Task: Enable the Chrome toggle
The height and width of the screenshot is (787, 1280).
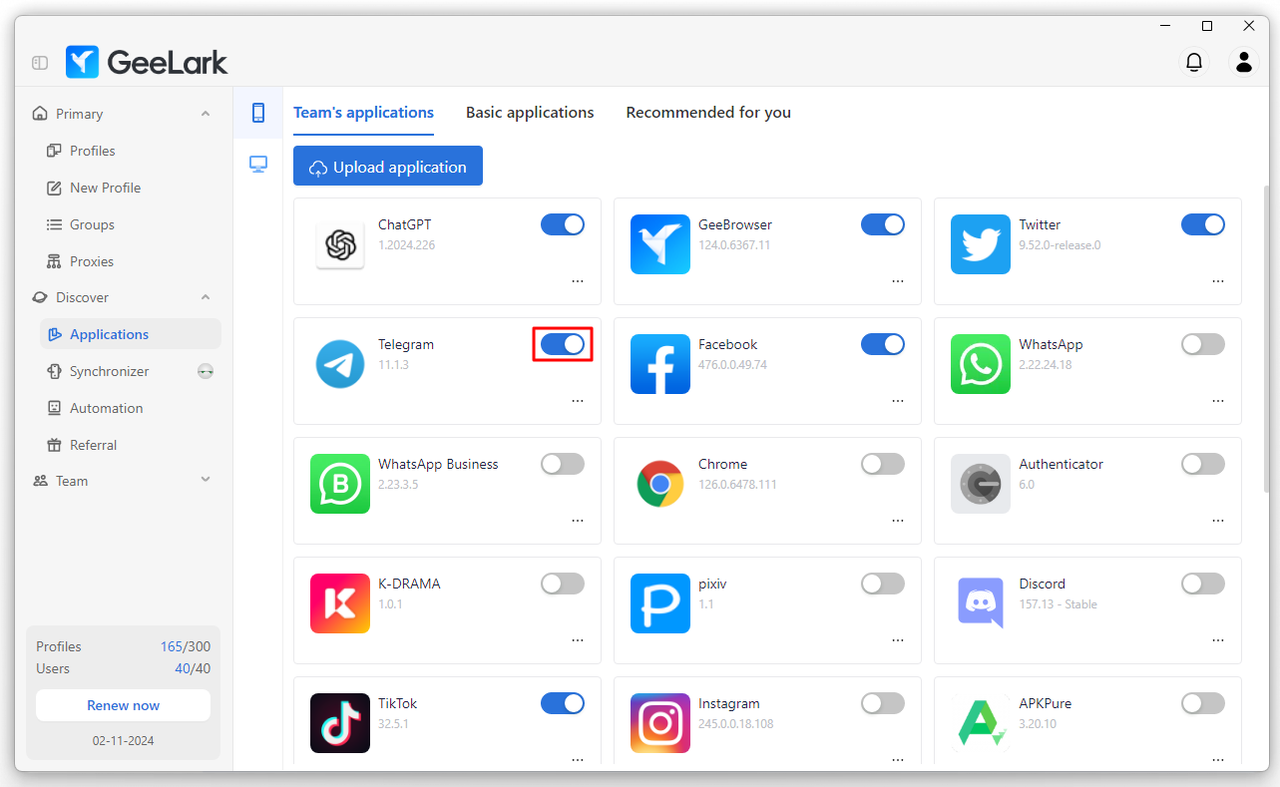Action: click(x=882, y=464)
